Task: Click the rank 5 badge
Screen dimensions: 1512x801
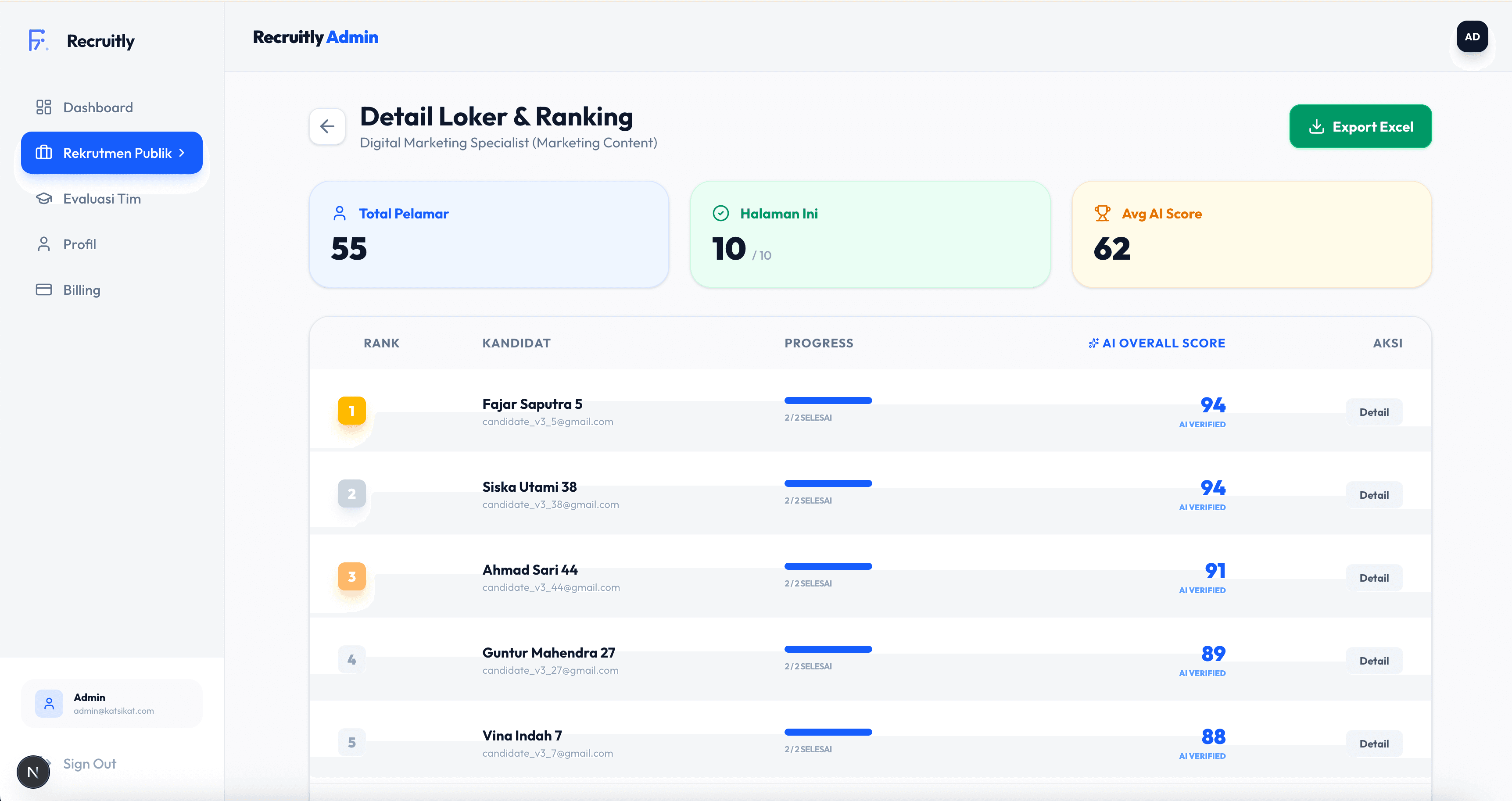Action: coord(351,742)
